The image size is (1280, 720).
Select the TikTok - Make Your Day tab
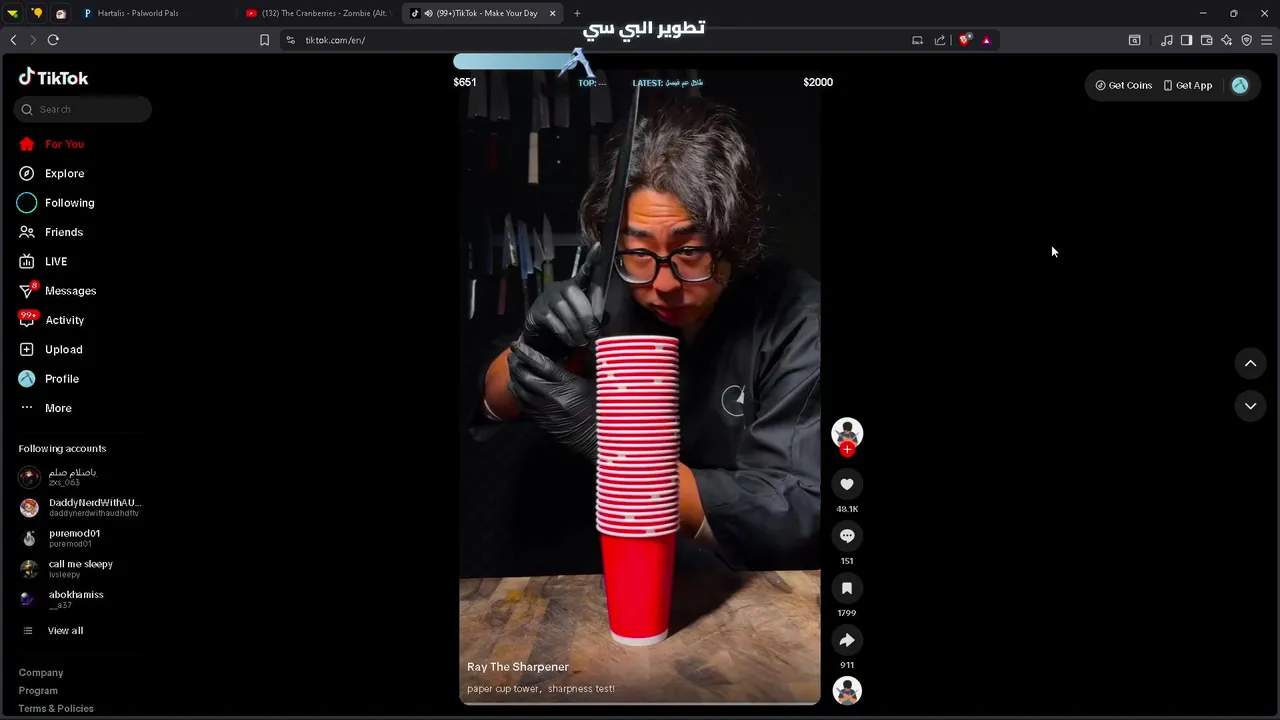coord(480,13)
